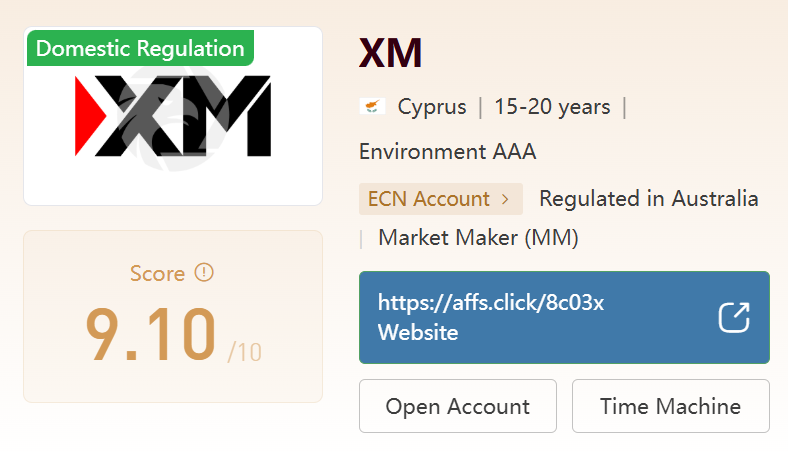Viewport: 788px width, 452px height.
Task: Click the /10 score denominator
Action: click(244, 351)
